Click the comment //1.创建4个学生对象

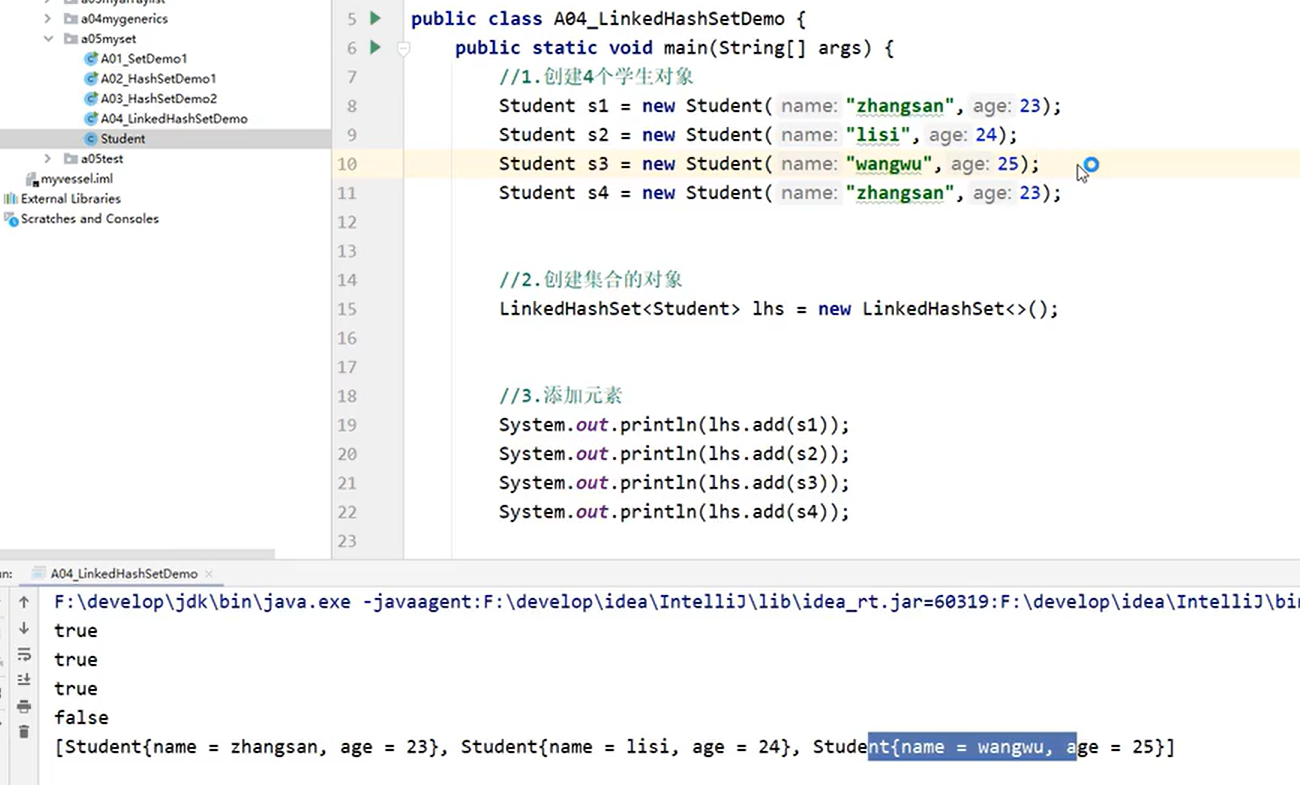tap(596, 77)
